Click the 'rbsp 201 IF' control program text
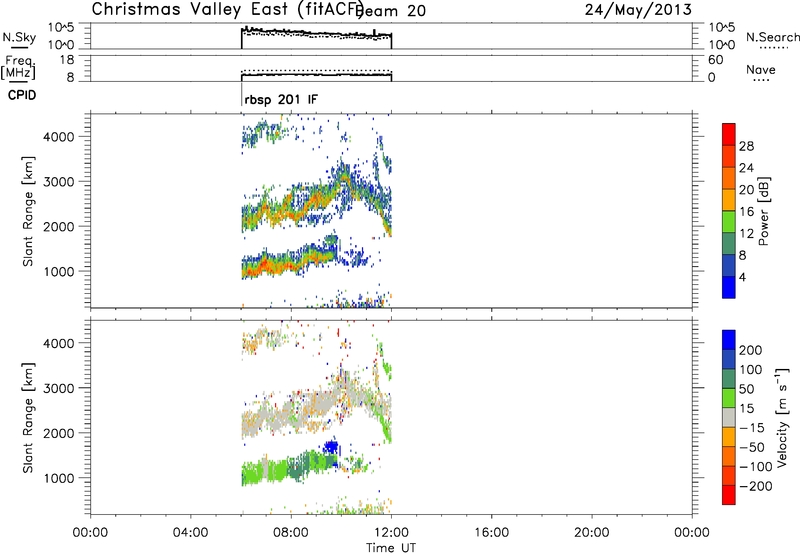800x554 pixels. tap(281, 99)
